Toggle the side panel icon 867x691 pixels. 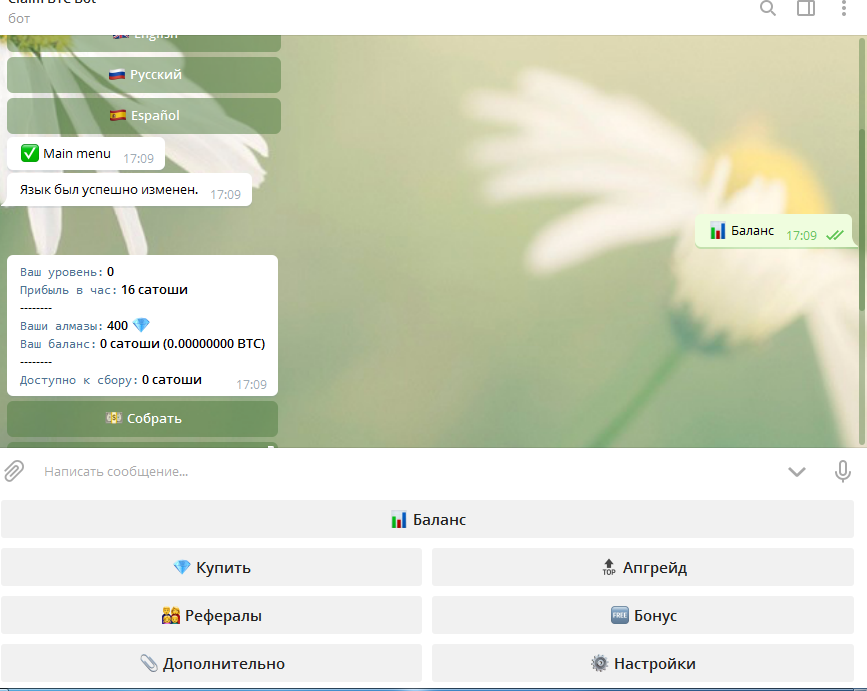pos(806,9)
